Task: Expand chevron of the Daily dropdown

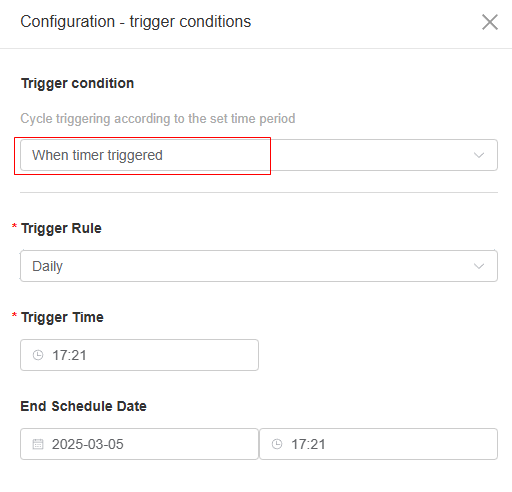Action: 479,266
